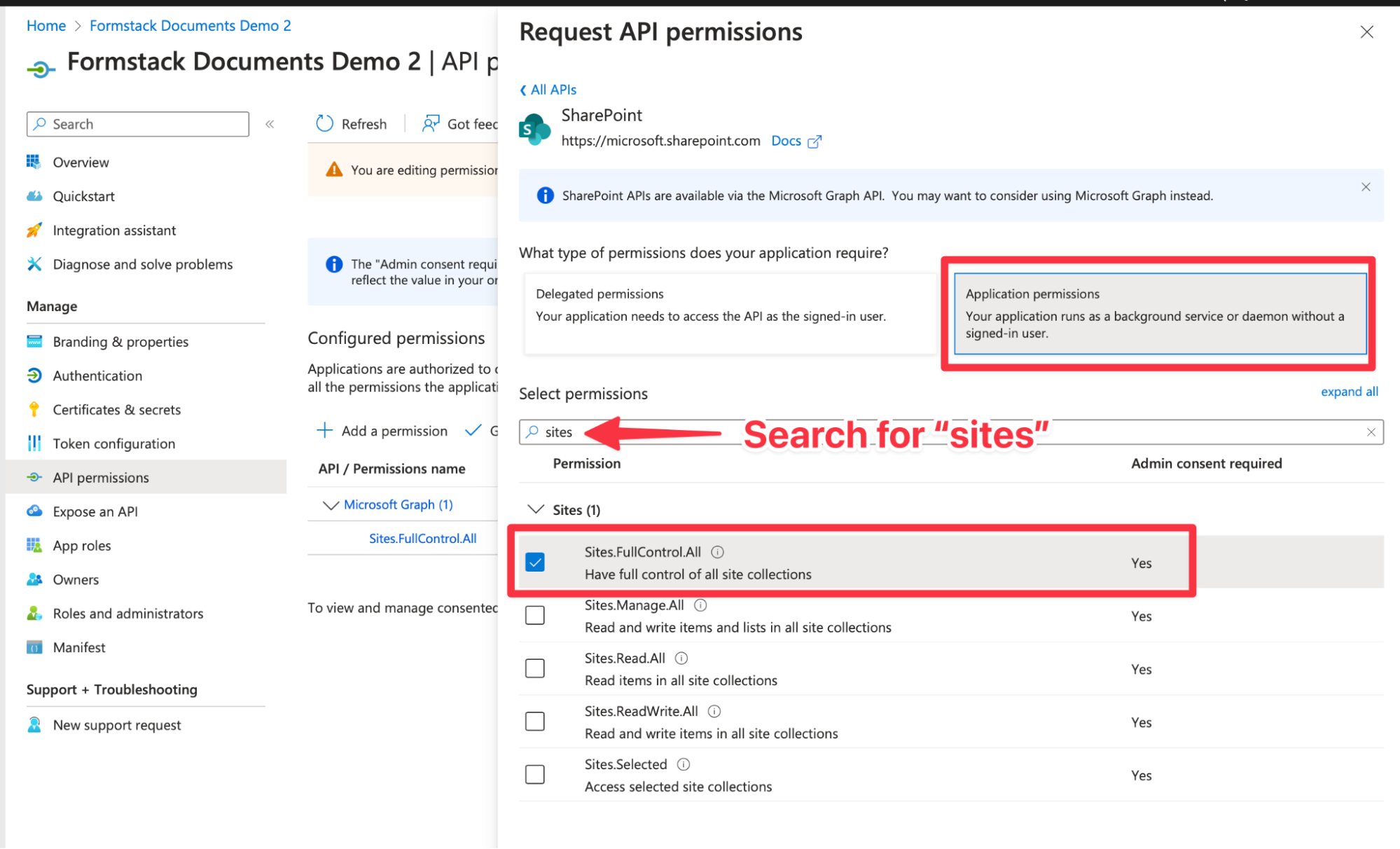
Task: Click the Refresh icon in toolbar
Action: [325, 124]
